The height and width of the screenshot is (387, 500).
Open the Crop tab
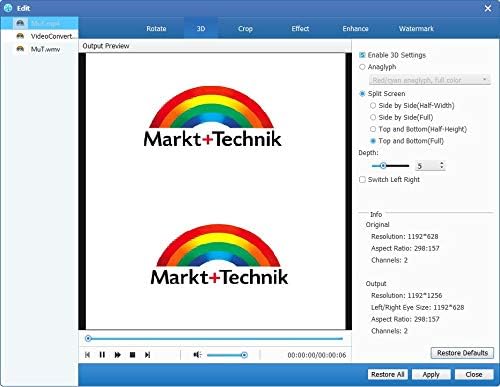pyautogui.click(x=245, y=29)
